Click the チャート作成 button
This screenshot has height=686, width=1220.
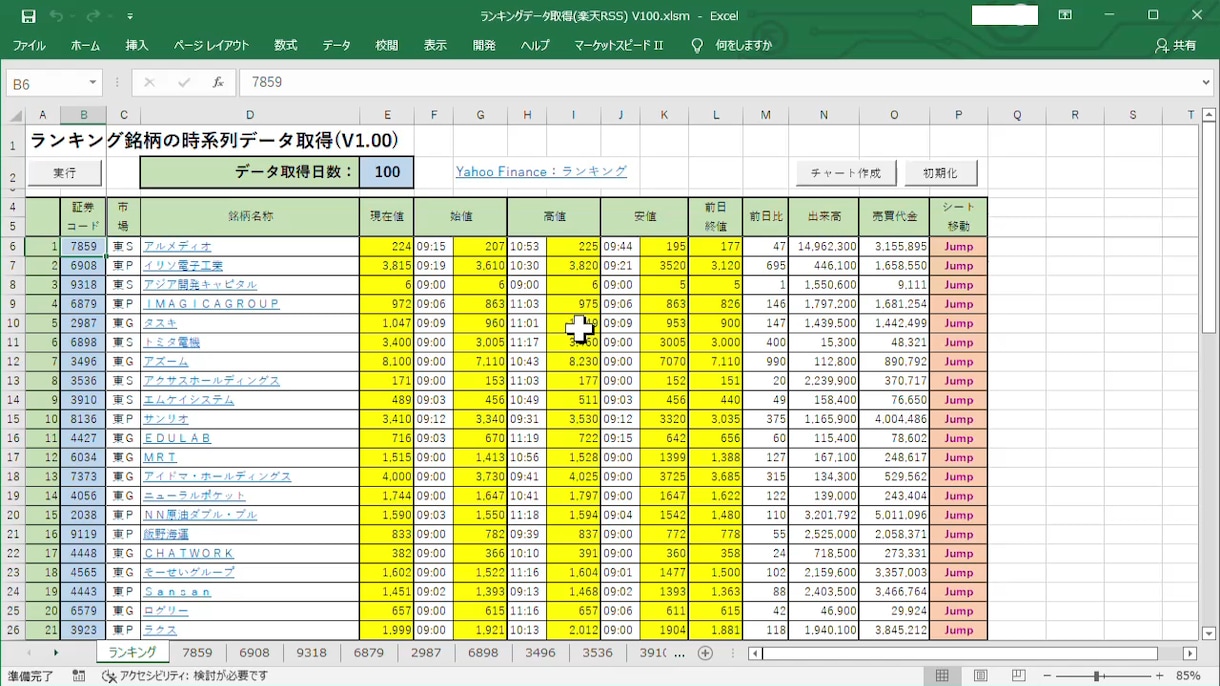tap(846, 173)
